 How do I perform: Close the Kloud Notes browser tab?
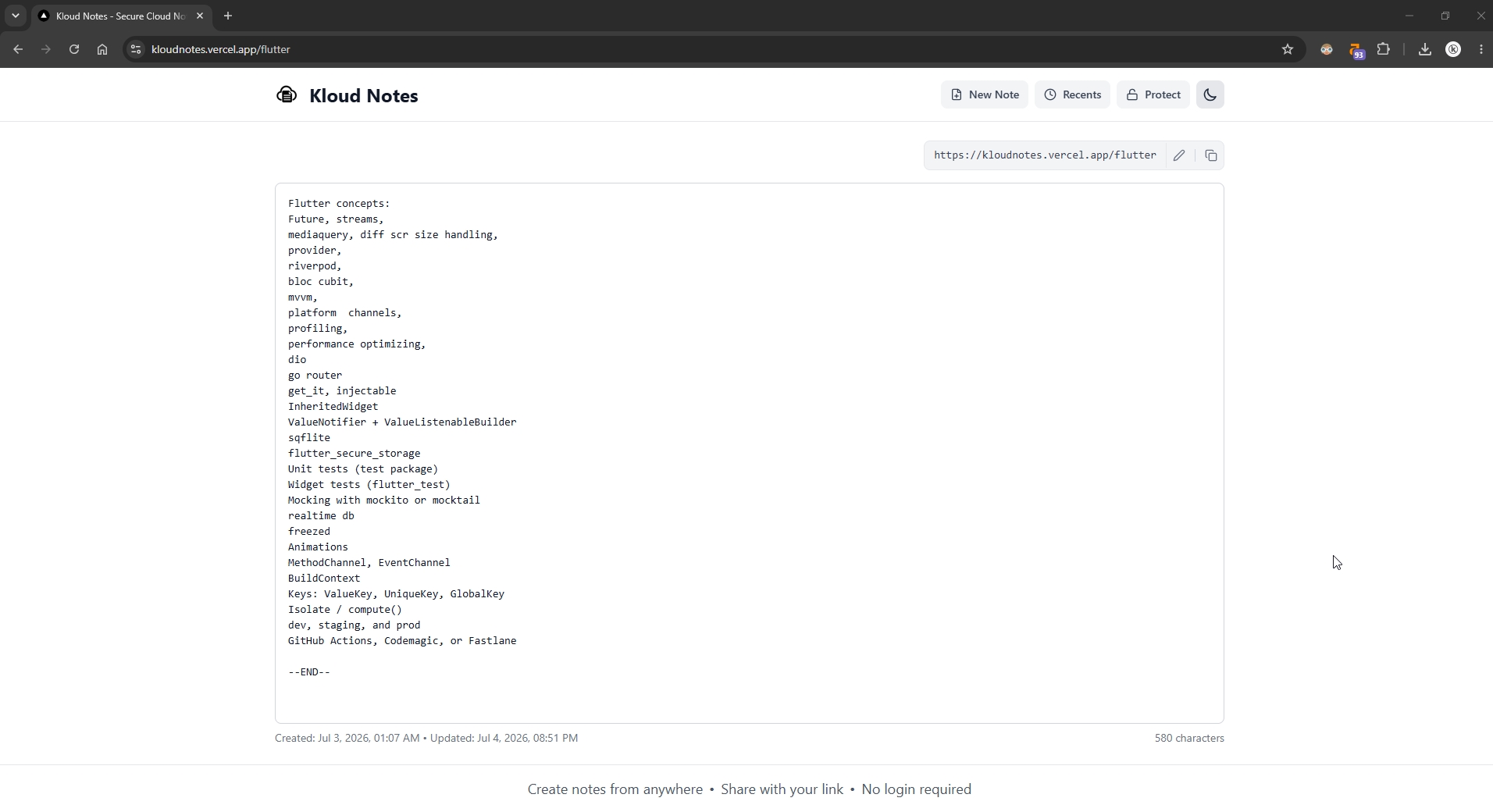point(200,16)
